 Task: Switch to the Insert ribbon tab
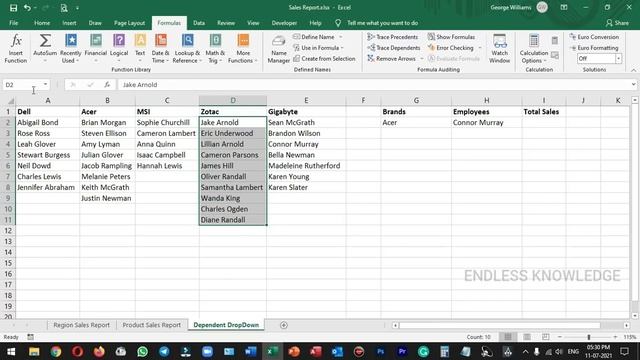[x=69, y=23]
